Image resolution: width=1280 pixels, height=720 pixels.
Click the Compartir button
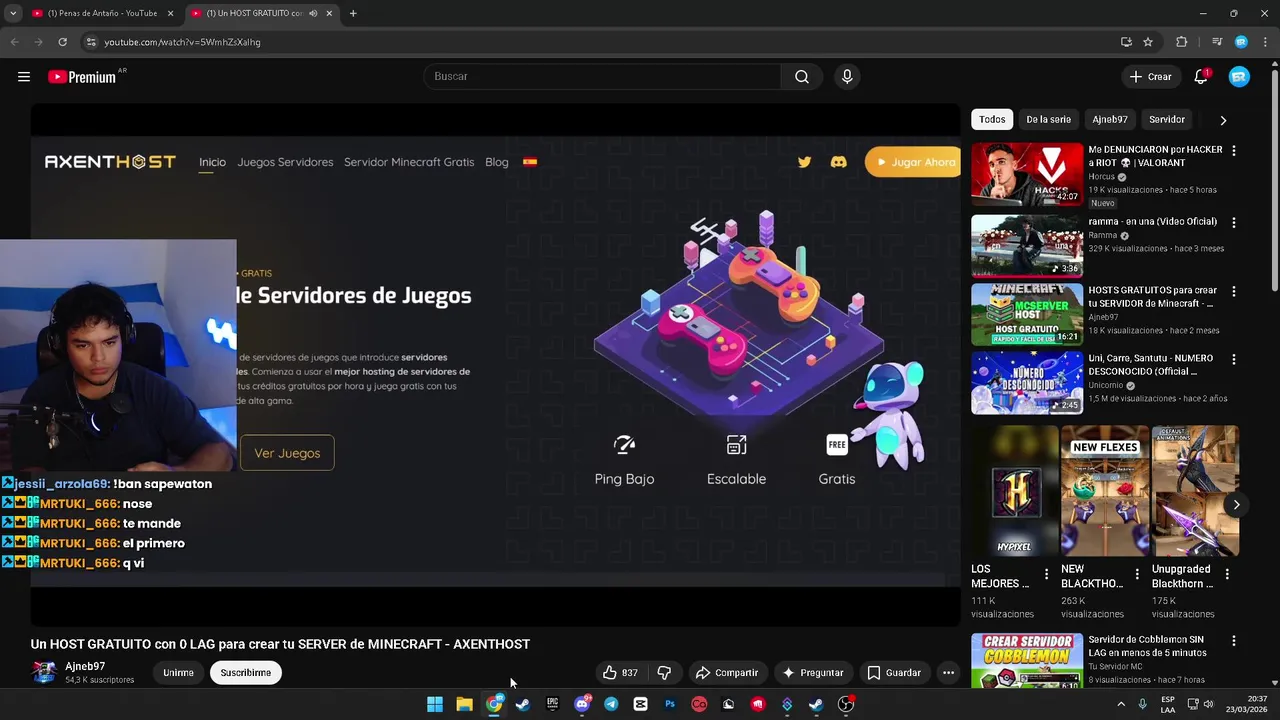pyautogui.click(x=727, y=673)
